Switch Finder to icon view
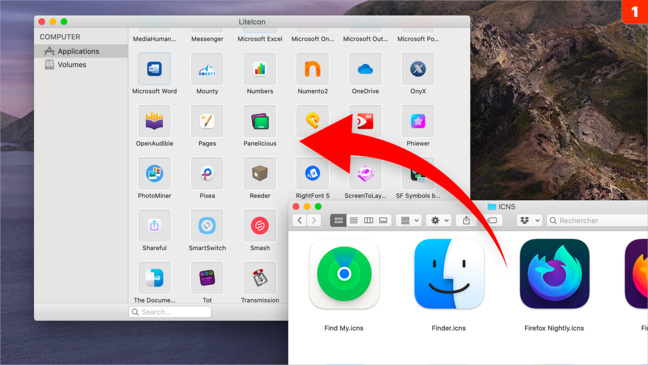The height and width of the screenshot is (365, 648). 338,220
